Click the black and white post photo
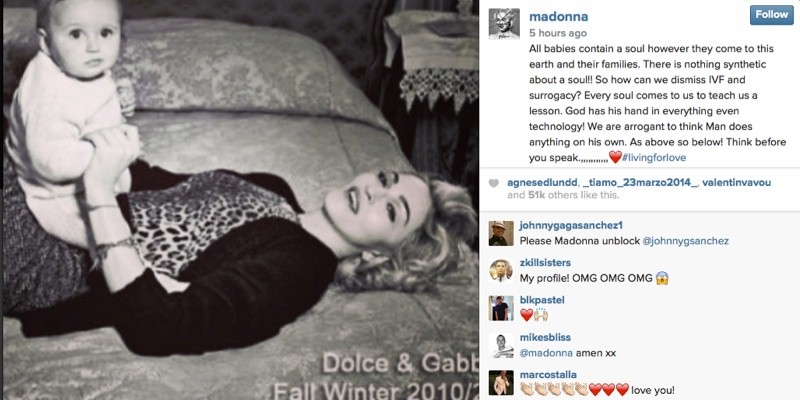Viewport: 800px width, 400px height. [241, 200]
